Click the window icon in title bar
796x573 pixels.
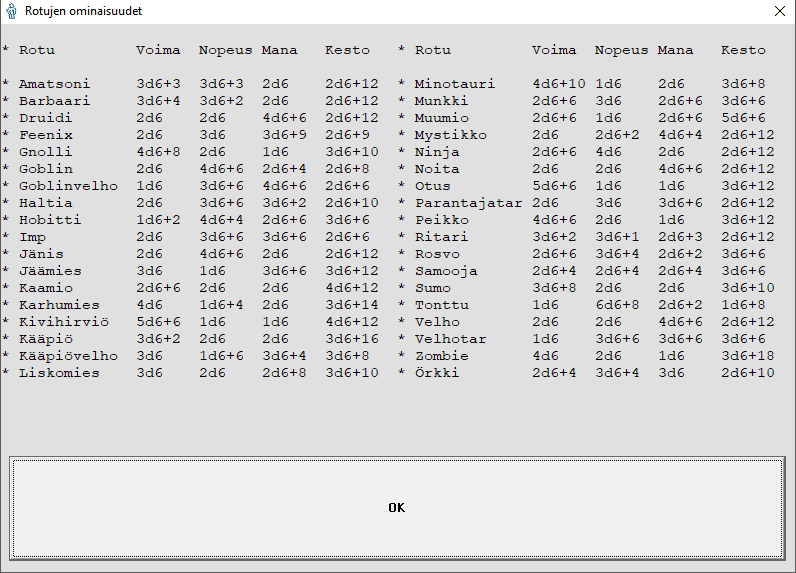[11, 11]
